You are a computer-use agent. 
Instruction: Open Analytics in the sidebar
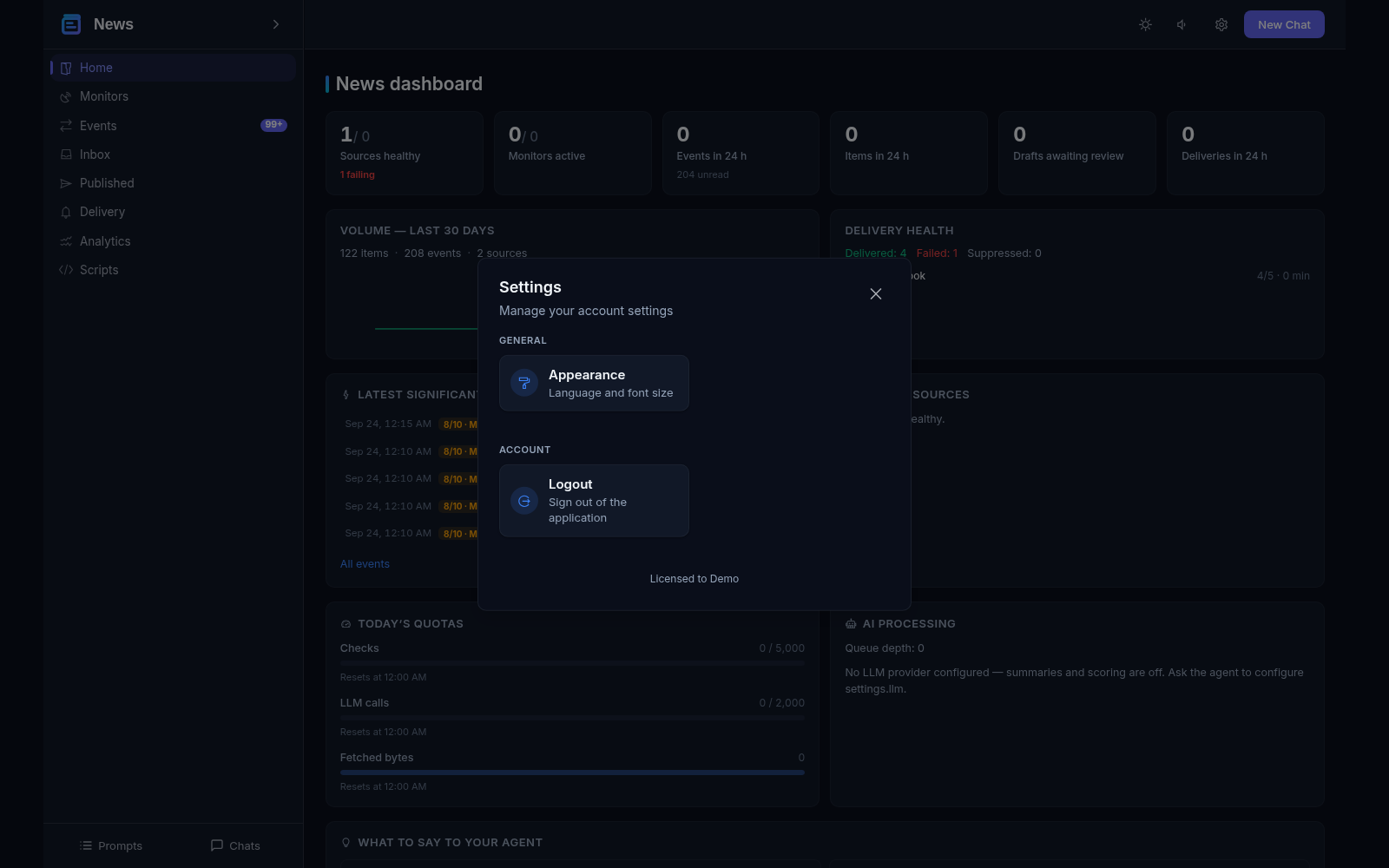(174, 241)
